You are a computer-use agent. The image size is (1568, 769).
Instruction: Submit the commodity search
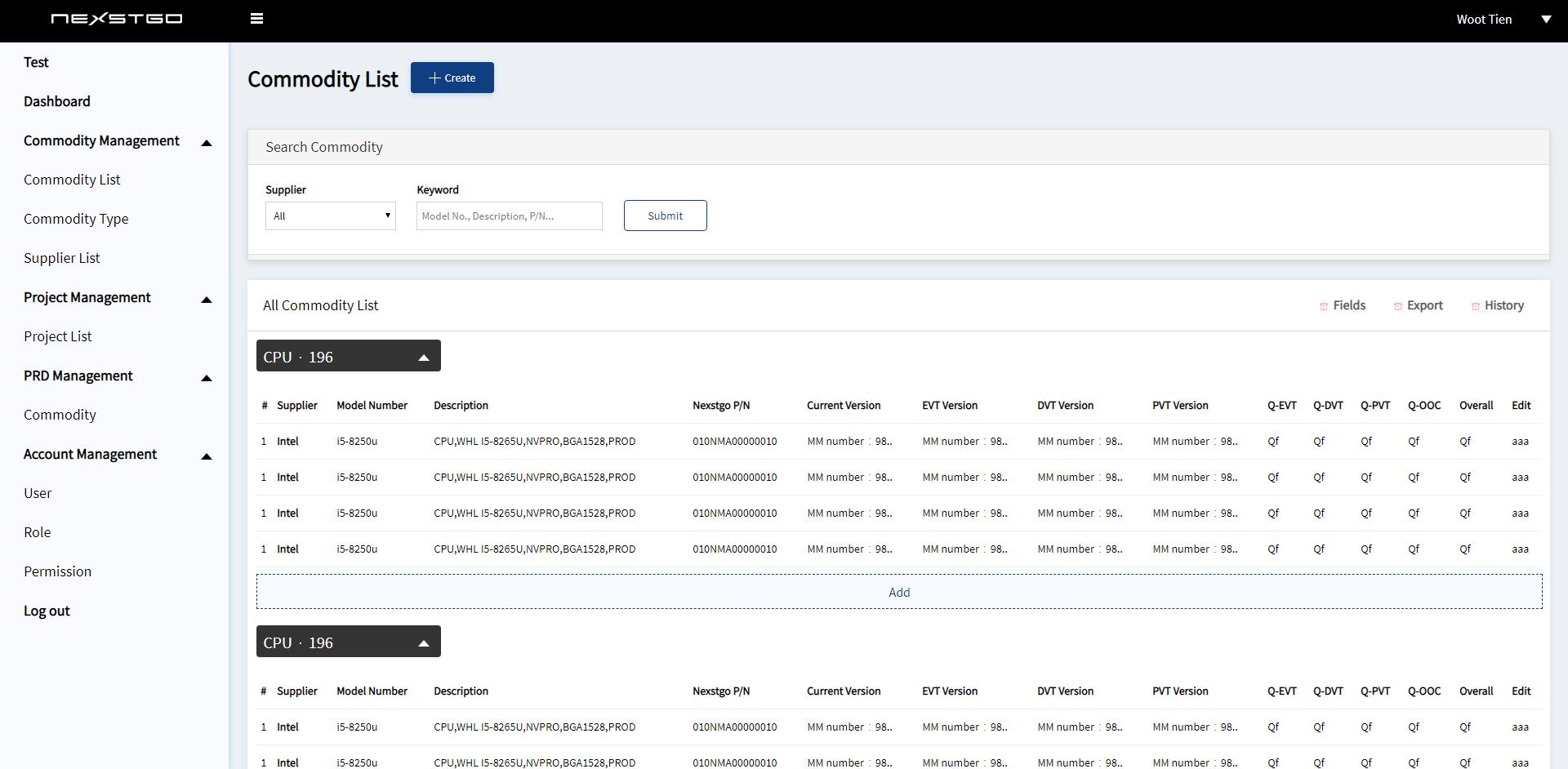pos(665,216)
